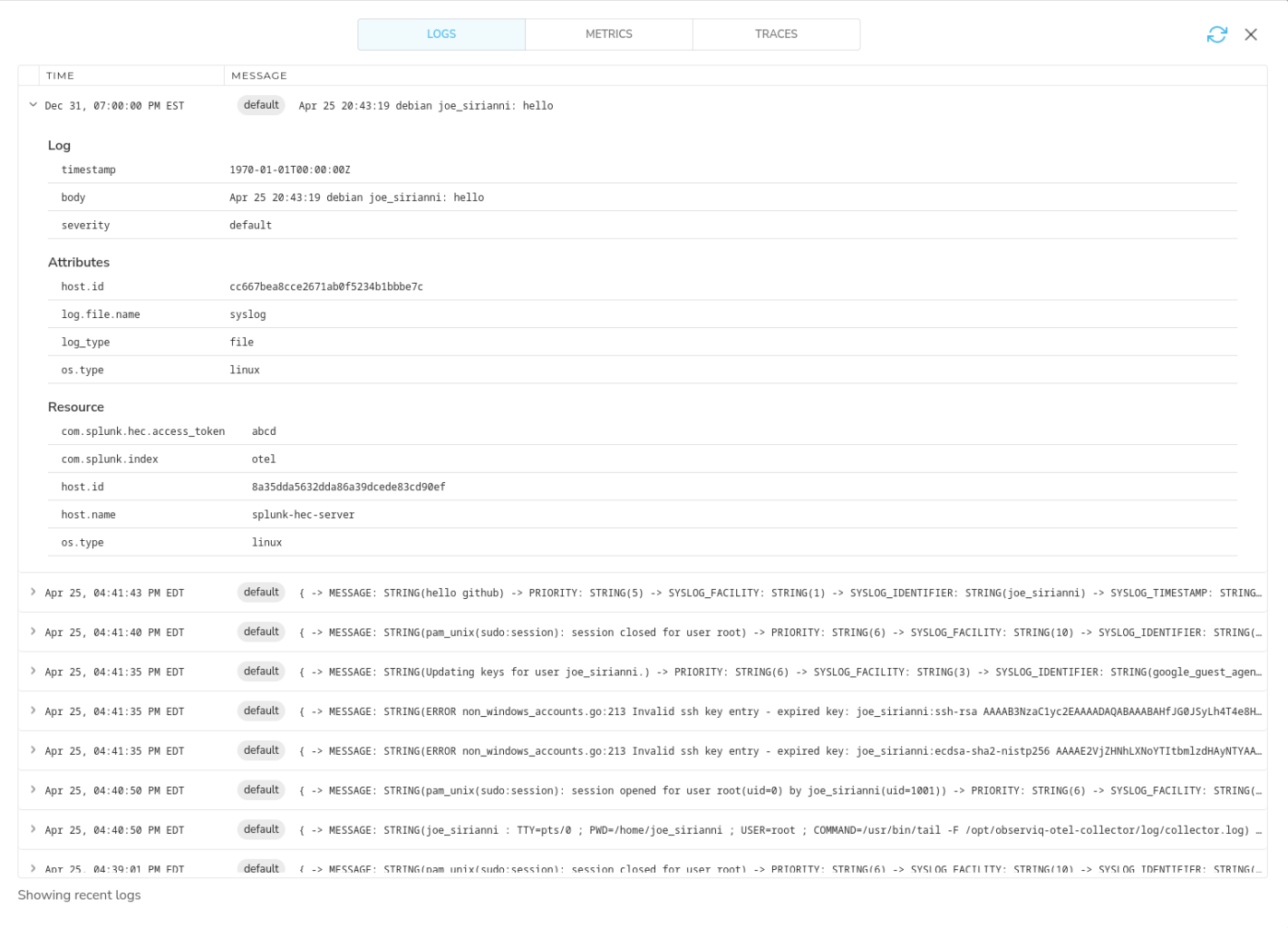Click the default badge on the 04:41:40 row
The image size is (1288, 928).
click(260, 632)
